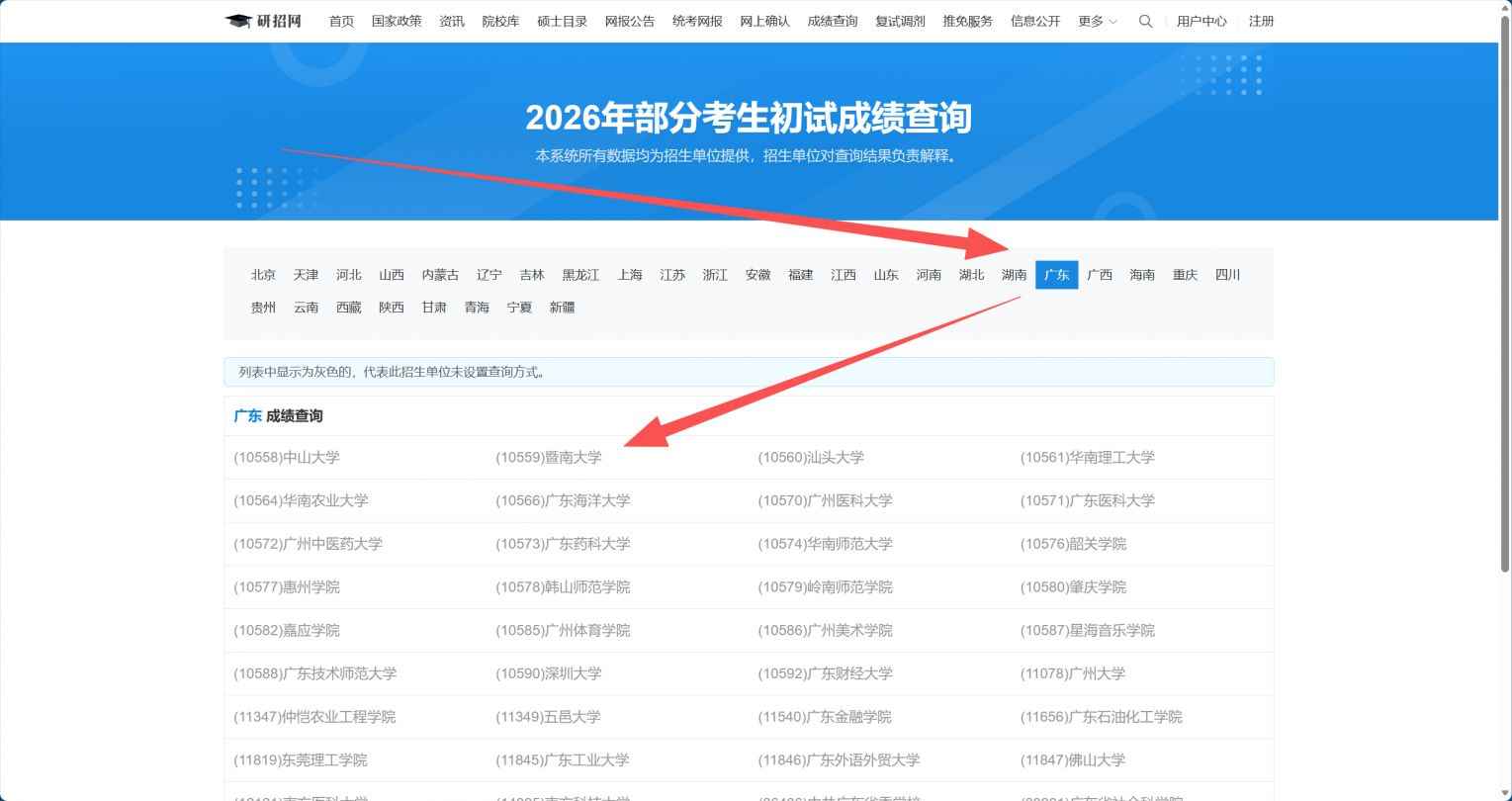
Task: Select the 江西 province tab
Action: (x=844, y=275)
